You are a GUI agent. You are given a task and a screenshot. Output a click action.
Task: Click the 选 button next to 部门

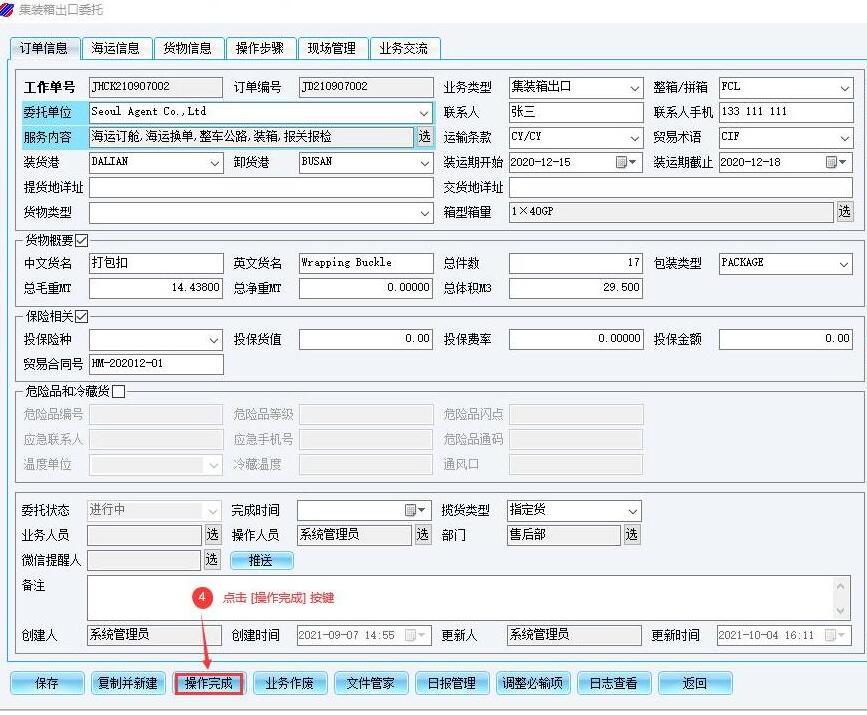(x=632, y=535)
